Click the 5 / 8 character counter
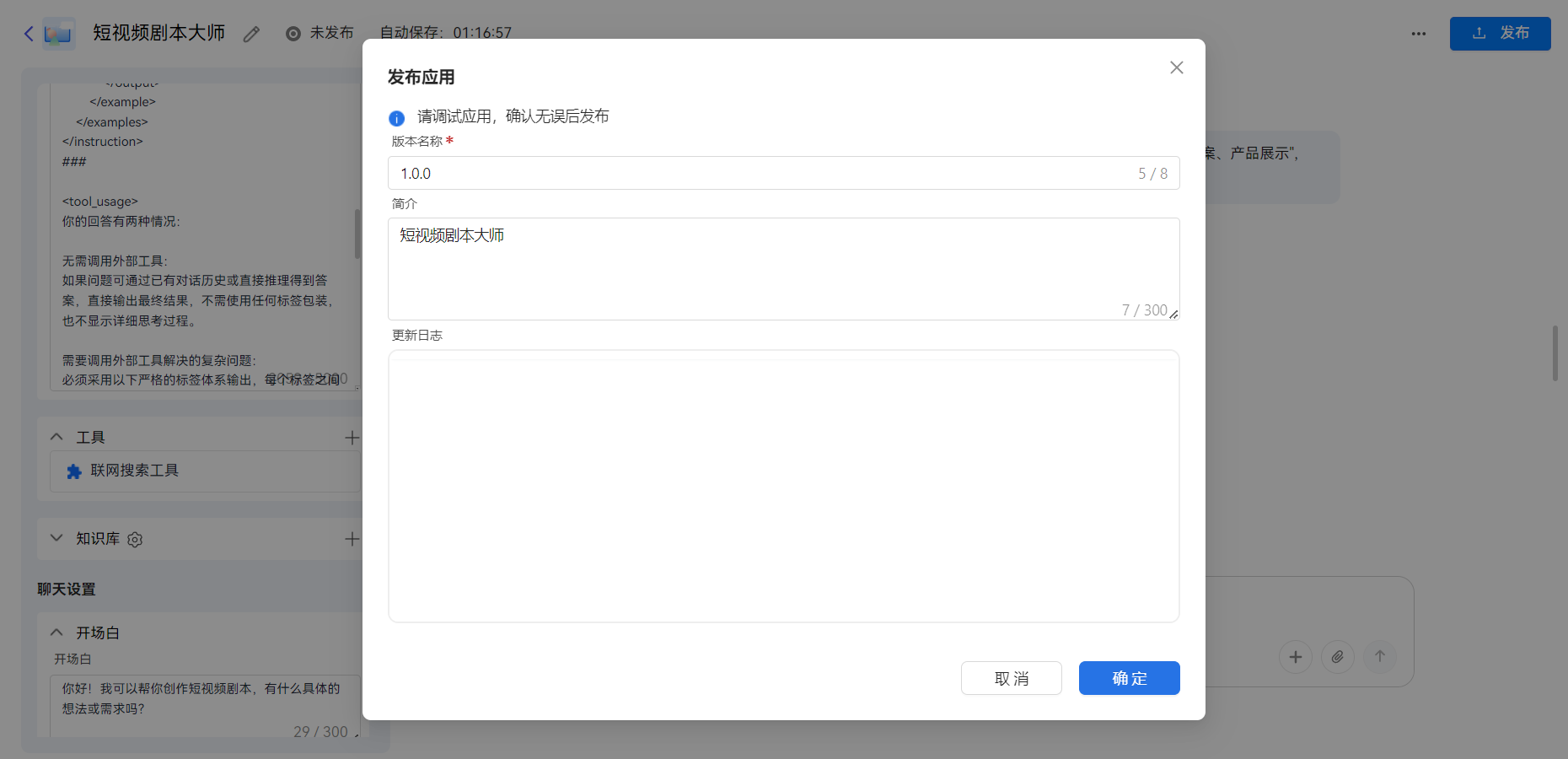Image resolution: width=1568 pixels, height=759 pixels. click(1152, 174)
